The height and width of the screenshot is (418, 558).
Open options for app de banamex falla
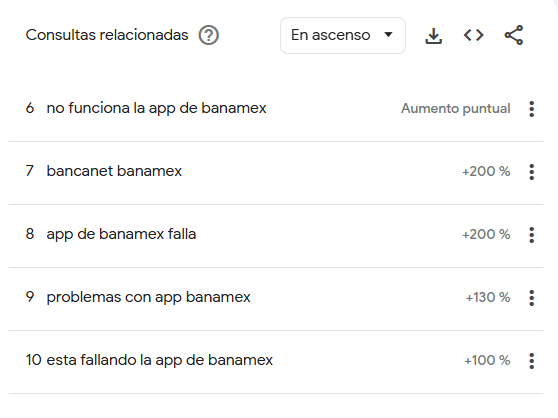tap(532, 235)
